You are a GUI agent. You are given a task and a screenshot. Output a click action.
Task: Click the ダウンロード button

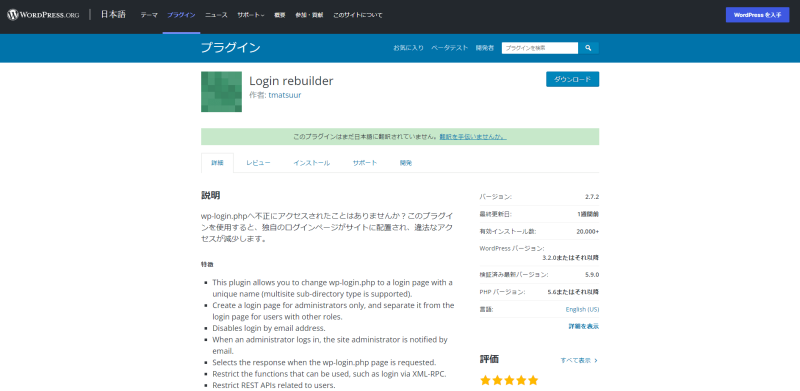(x=572, y=79)
